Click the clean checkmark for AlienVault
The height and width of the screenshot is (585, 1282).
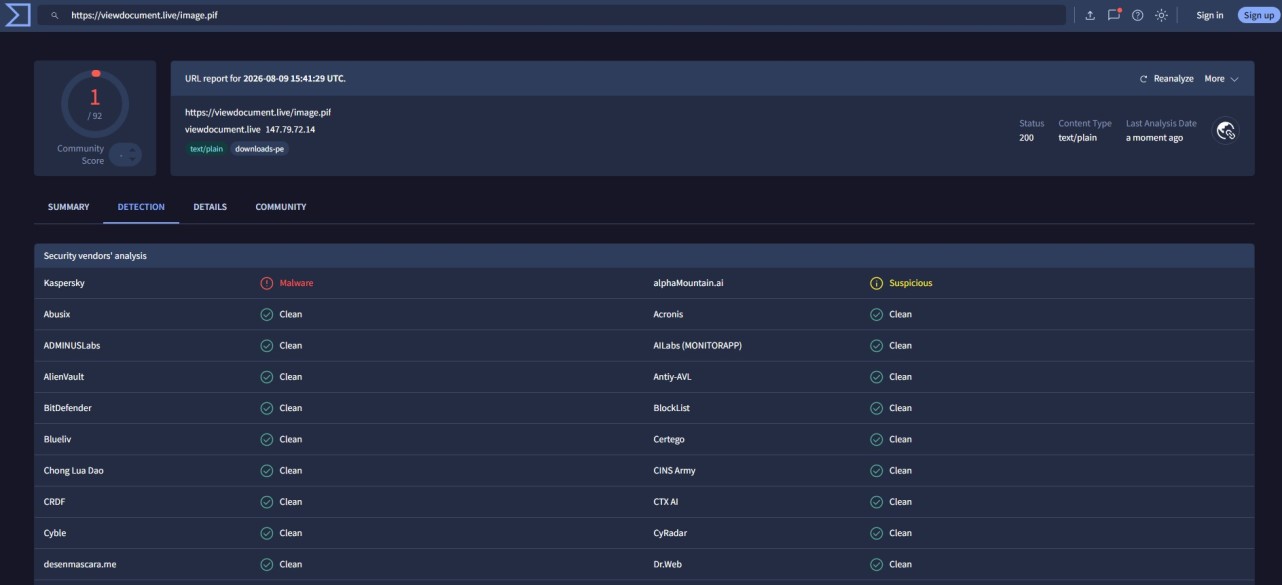click(266, 377)
